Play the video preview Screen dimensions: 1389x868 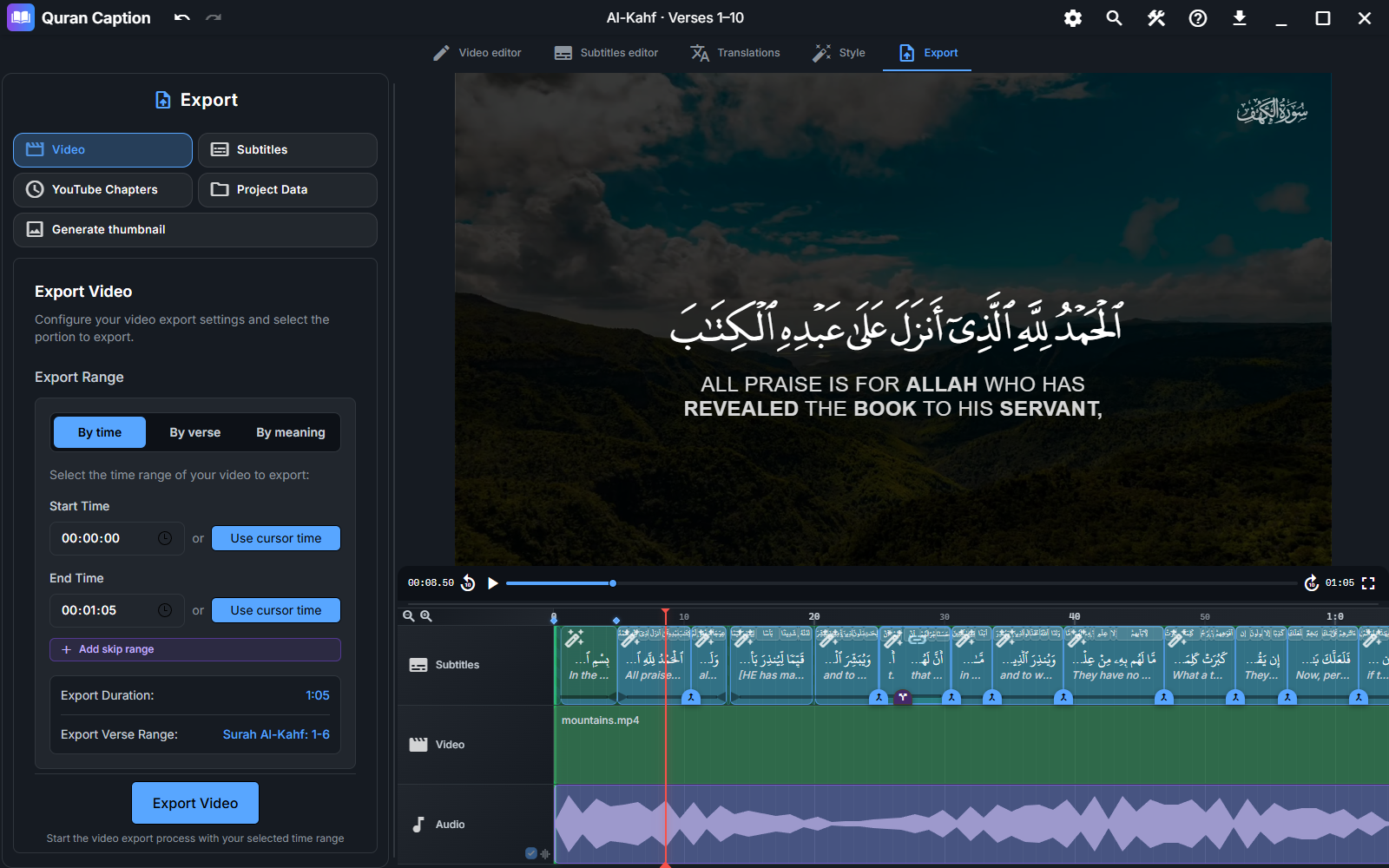pos(493,583)
